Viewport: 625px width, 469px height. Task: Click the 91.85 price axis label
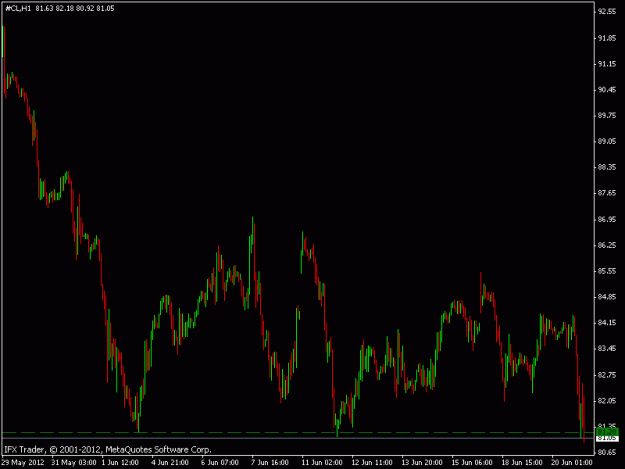607,38
